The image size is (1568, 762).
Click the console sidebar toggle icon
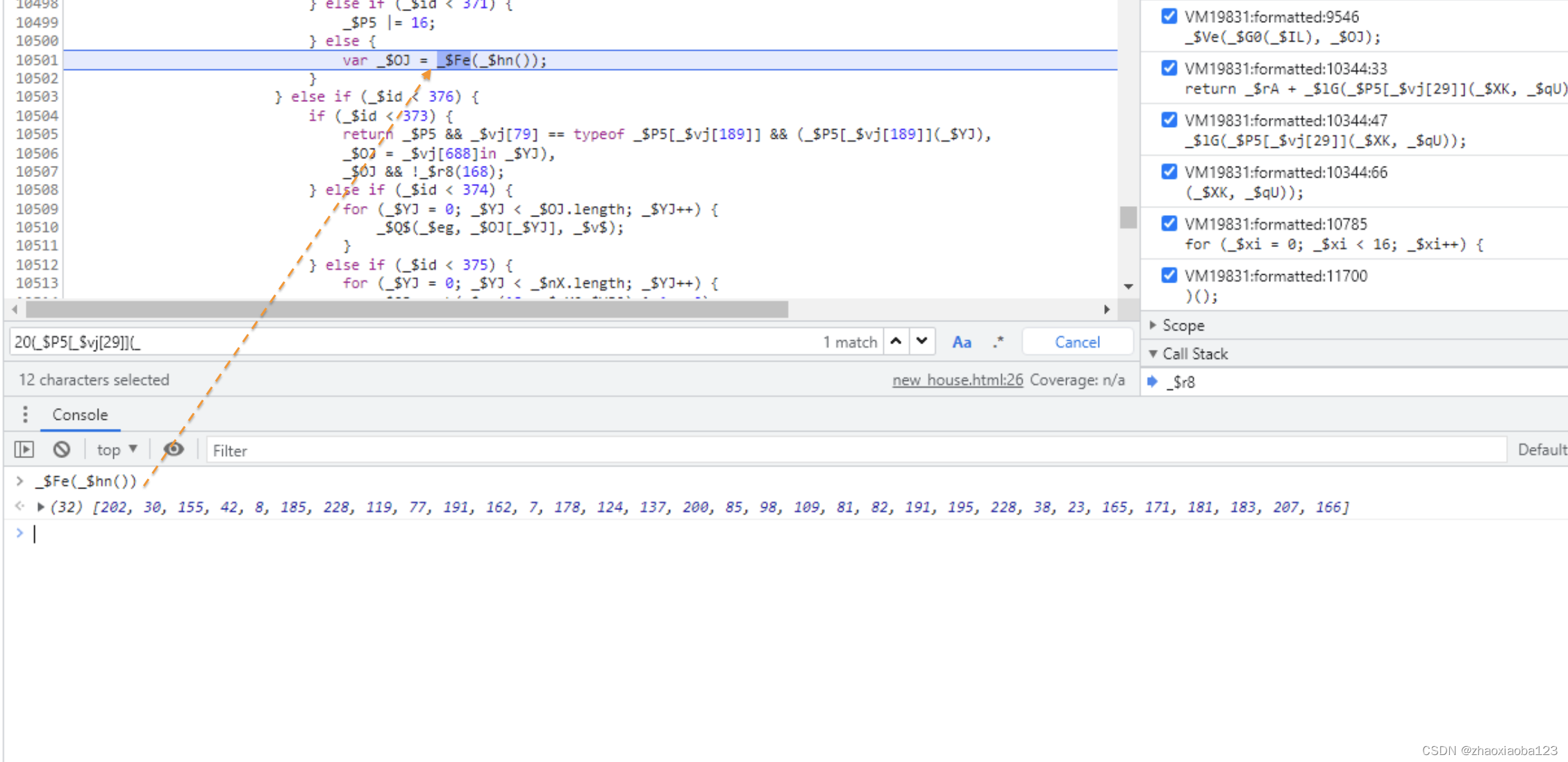[x=24, y=450]
